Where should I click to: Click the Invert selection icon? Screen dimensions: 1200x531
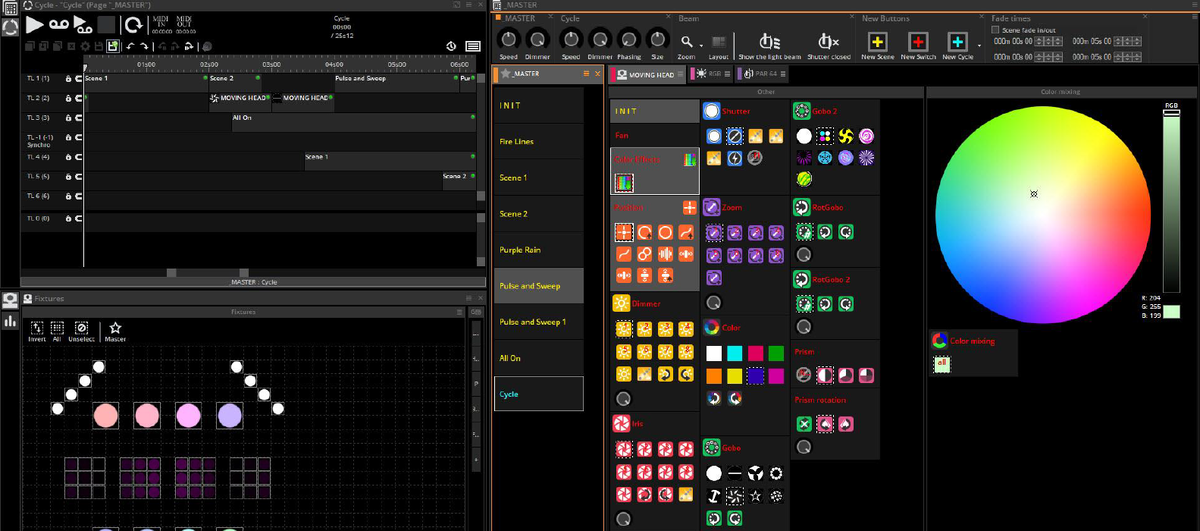(37, 328)
